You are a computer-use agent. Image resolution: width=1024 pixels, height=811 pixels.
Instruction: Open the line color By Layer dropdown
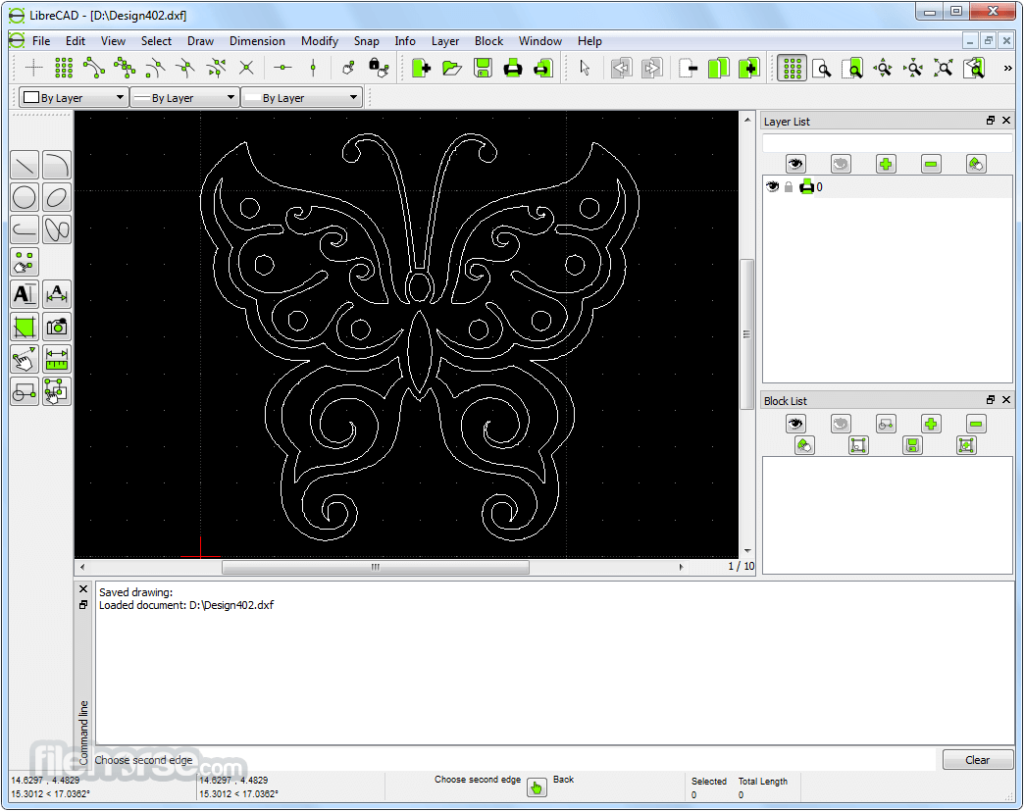point(73,97)
